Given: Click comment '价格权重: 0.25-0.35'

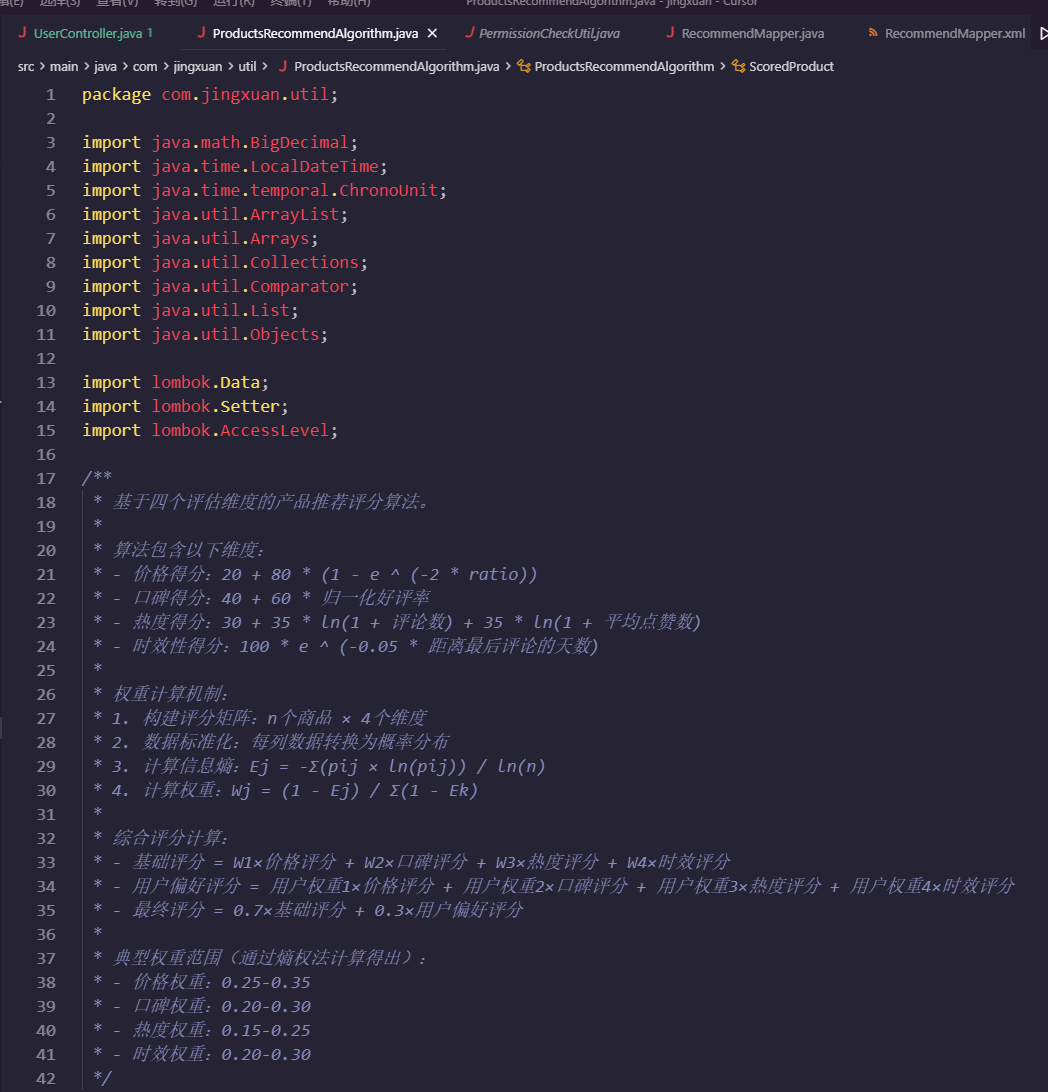Looking at the screenshot, I should pos(221,982).
